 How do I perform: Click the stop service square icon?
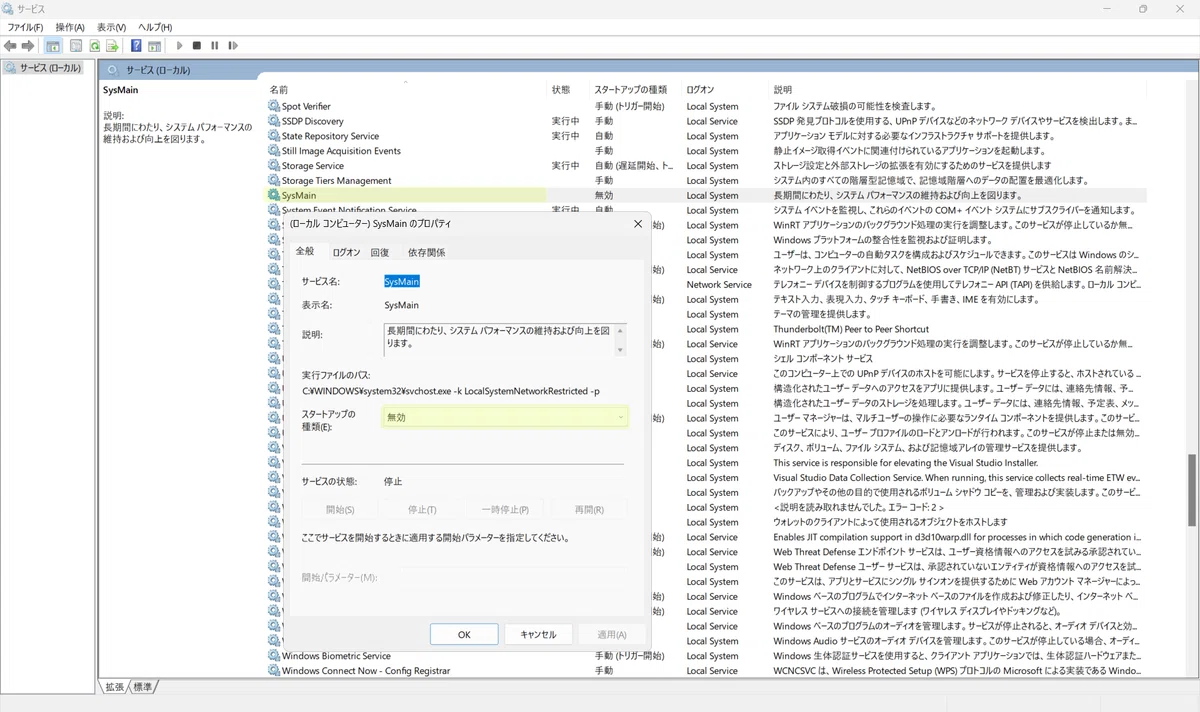tap(197, 46)
